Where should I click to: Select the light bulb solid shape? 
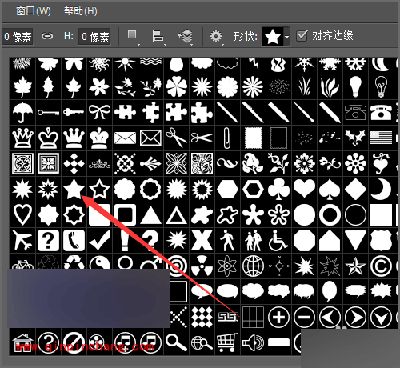click(x=355, y=87)
